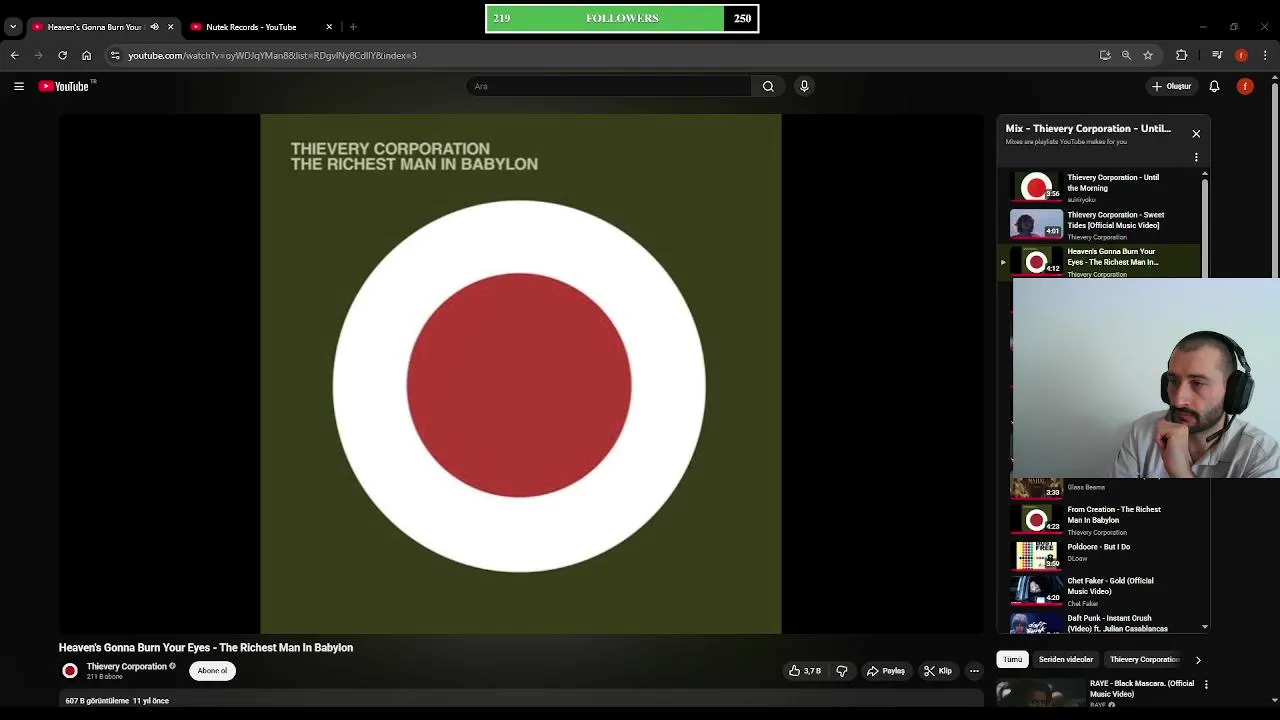Open the media control icon in toolbar

1217,55
